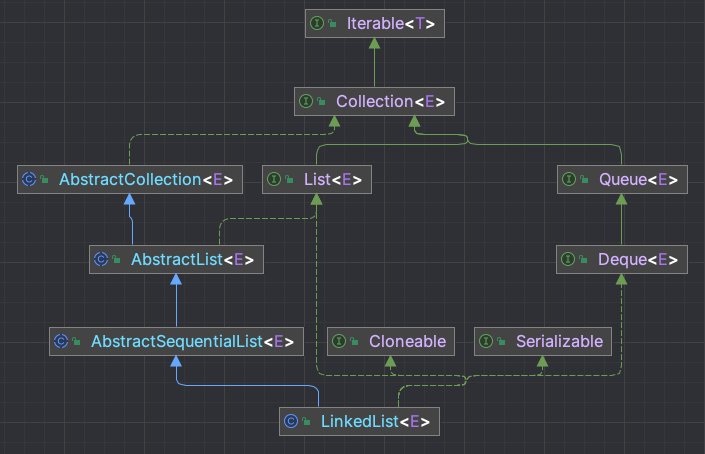The width and height of the screenshot is (705, 454).
Task: Click the AbstractList<E> name text
Action: 192,259
